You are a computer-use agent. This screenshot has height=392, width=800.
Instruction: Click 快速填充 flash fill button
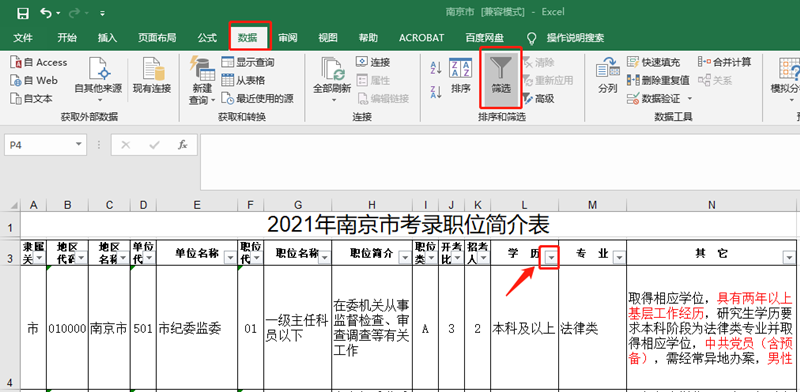pyautogui.click(x=654, y=62)
